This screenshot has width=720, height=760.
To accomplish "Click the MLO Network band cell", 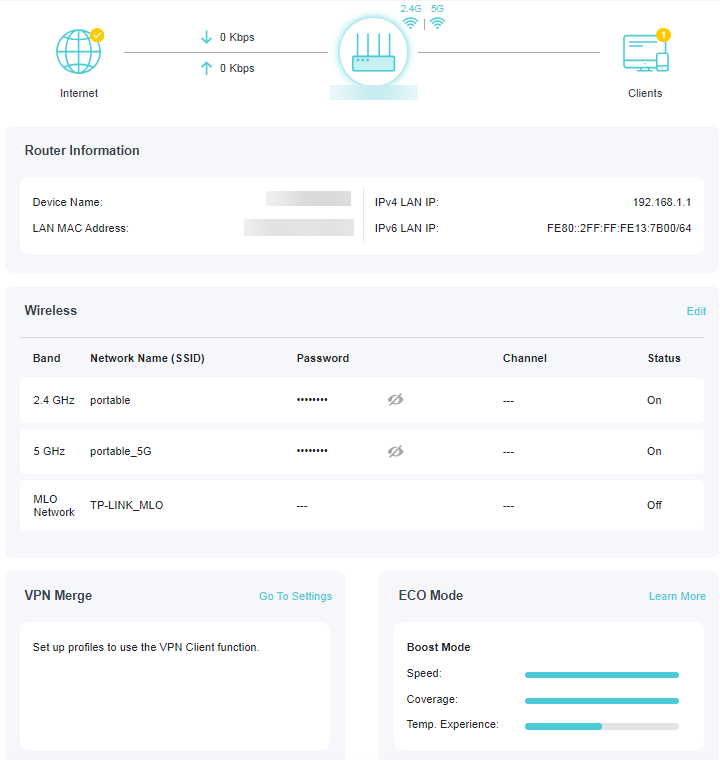I will click(x=54, y=506).
